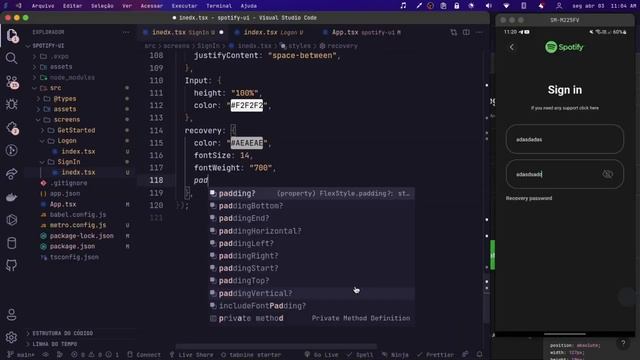Click the music note icon in menu bar
This screenshot has width=640, height=360.
pyautogui.click(x=403, y=6)
